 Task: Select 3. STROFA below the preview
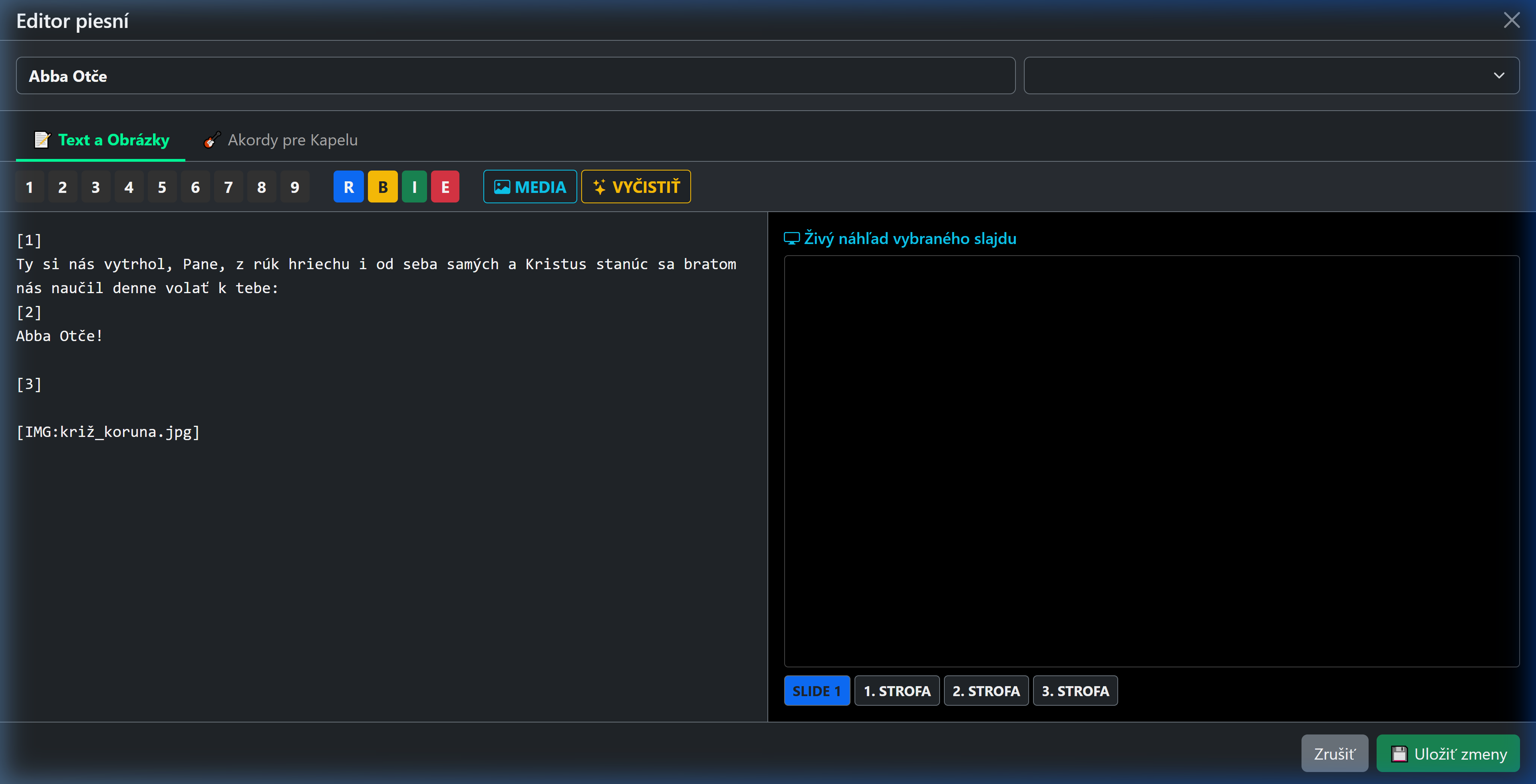pyautogui.click(x=1075, y=691)
